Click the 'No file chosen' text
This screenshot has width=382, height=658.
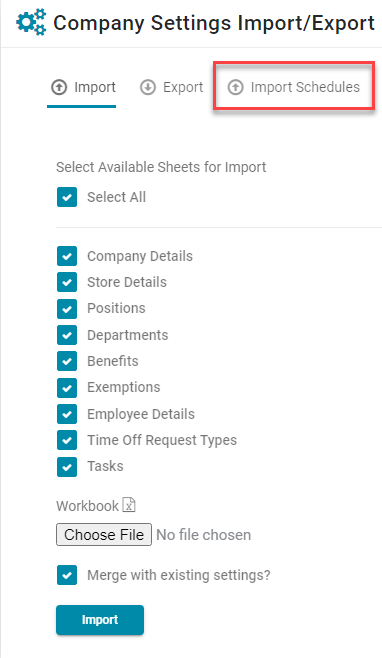pyautogui.click(x=204, y=535)
